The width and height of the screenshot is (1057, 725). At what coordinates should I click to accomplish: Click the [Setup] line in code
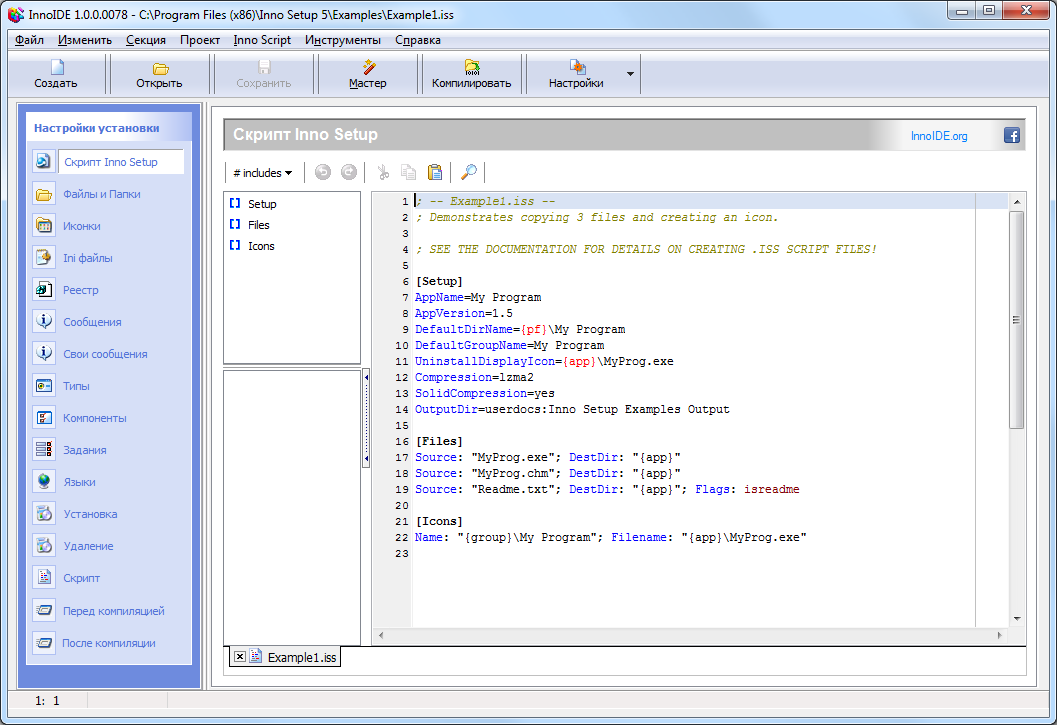439,281
